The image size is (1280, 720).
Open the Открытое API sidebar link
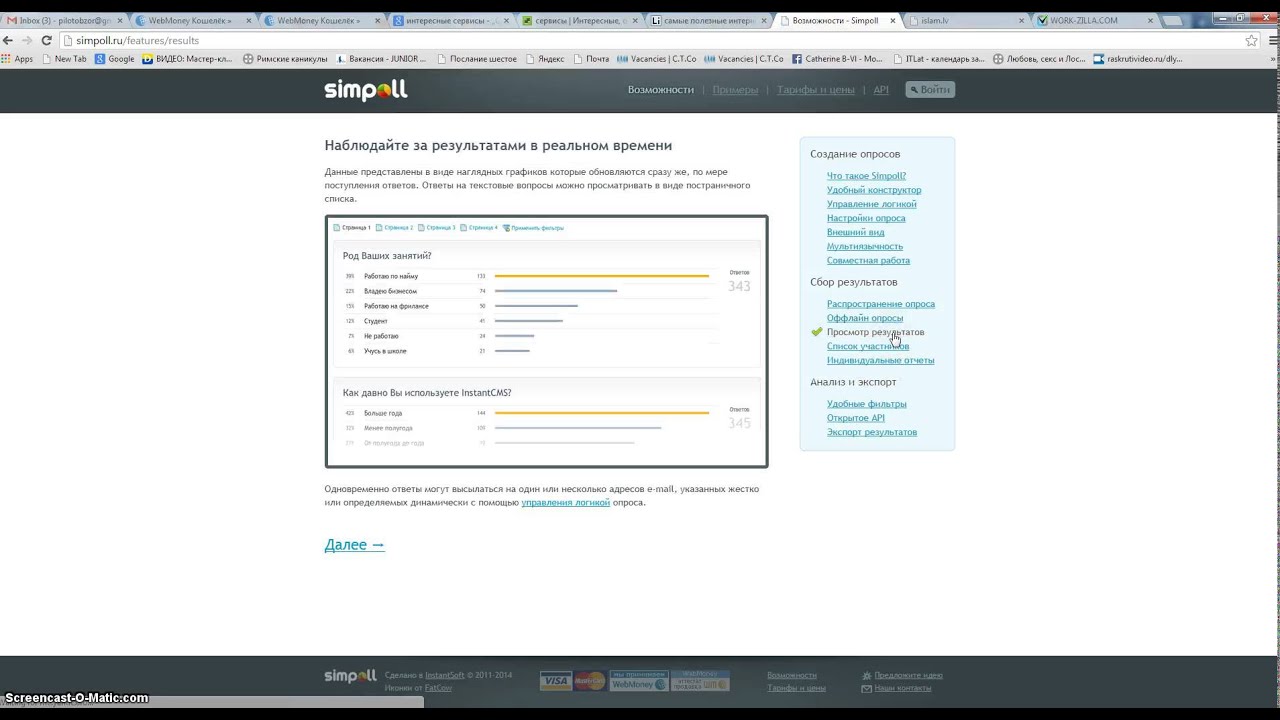pos(856,418)
